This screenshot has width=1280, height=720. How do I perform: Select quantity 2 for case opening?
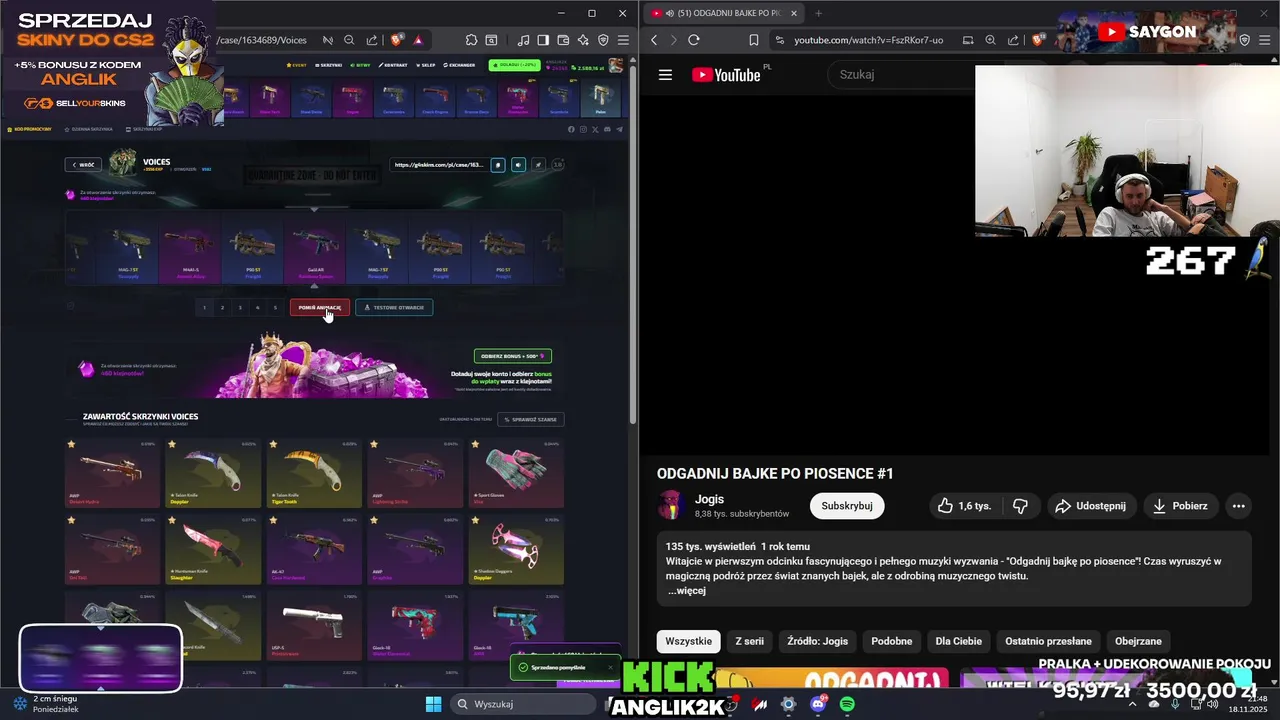point(222,307)
